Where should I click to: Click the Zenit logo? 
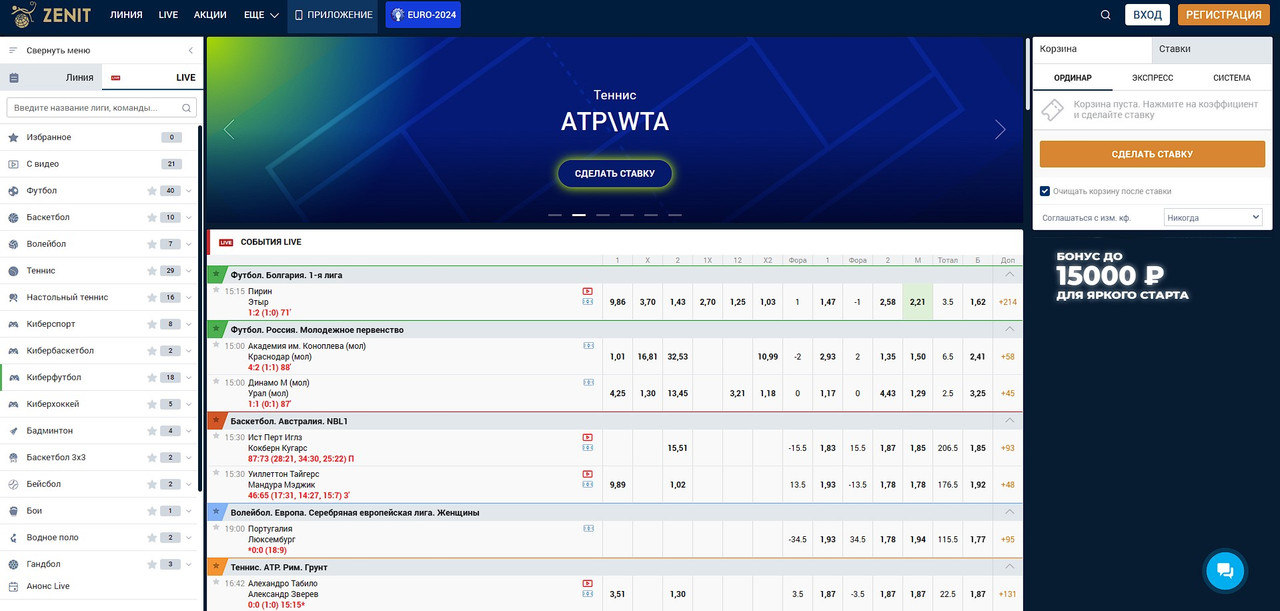[x=53, y=15]
